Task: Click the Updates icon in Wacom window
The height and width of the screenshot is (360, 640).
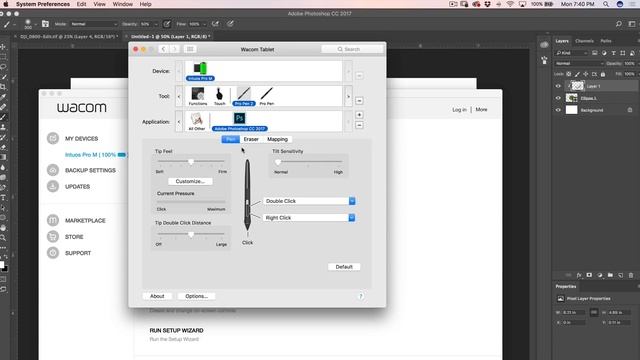Action: point(53,186)
